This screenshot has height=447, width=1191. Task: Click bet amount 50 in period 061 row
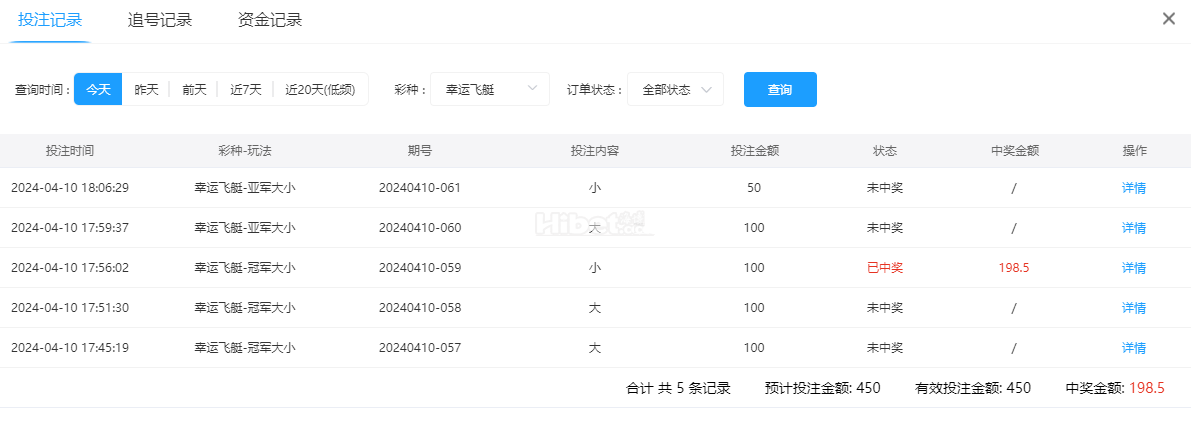[x=754, y=188]
